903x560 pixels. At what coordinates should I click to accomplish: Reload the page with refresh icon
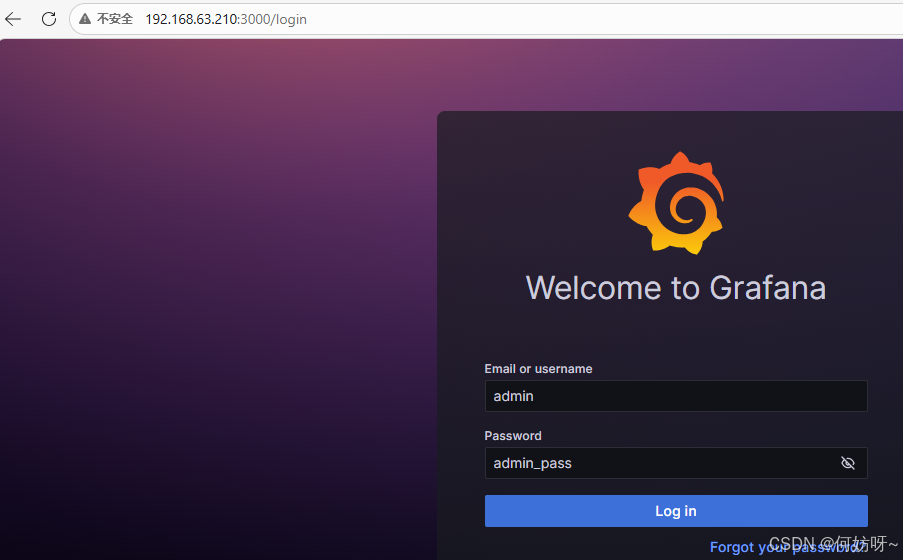coord(49,19)
